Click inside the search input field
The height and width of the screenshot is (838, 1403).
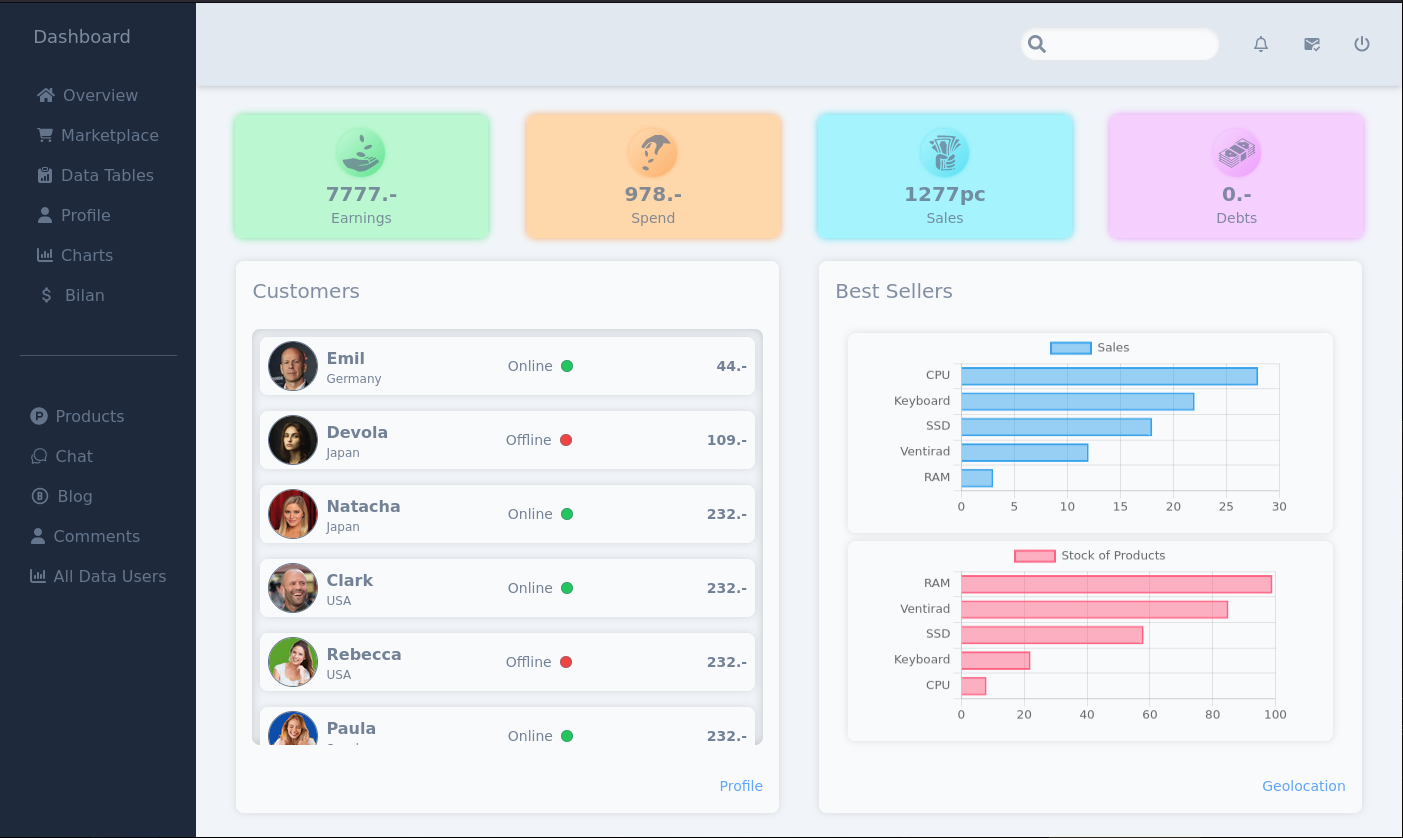pos(1130,44)
